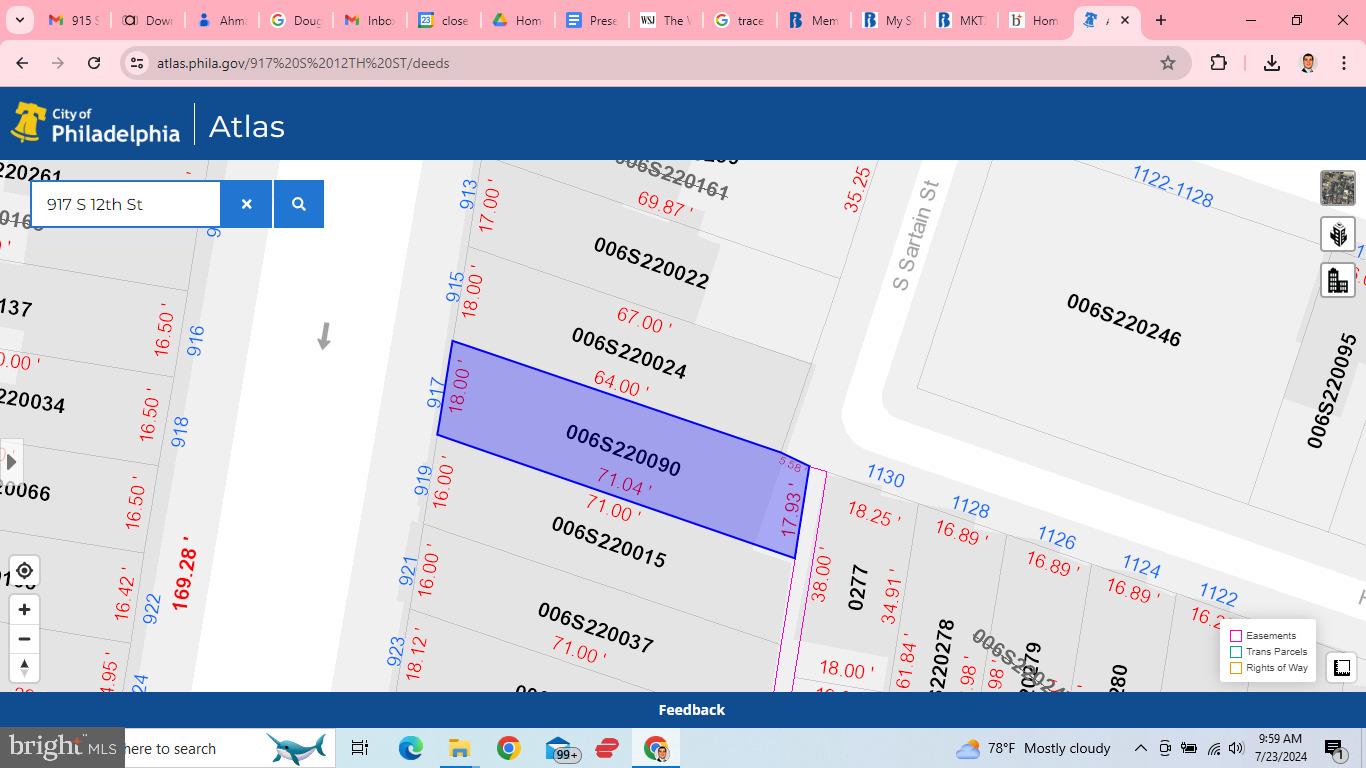Expand the collapsed left side panel
This screenshot has width=1366, height=768.
pyautogui.click(x=11, y=462)
